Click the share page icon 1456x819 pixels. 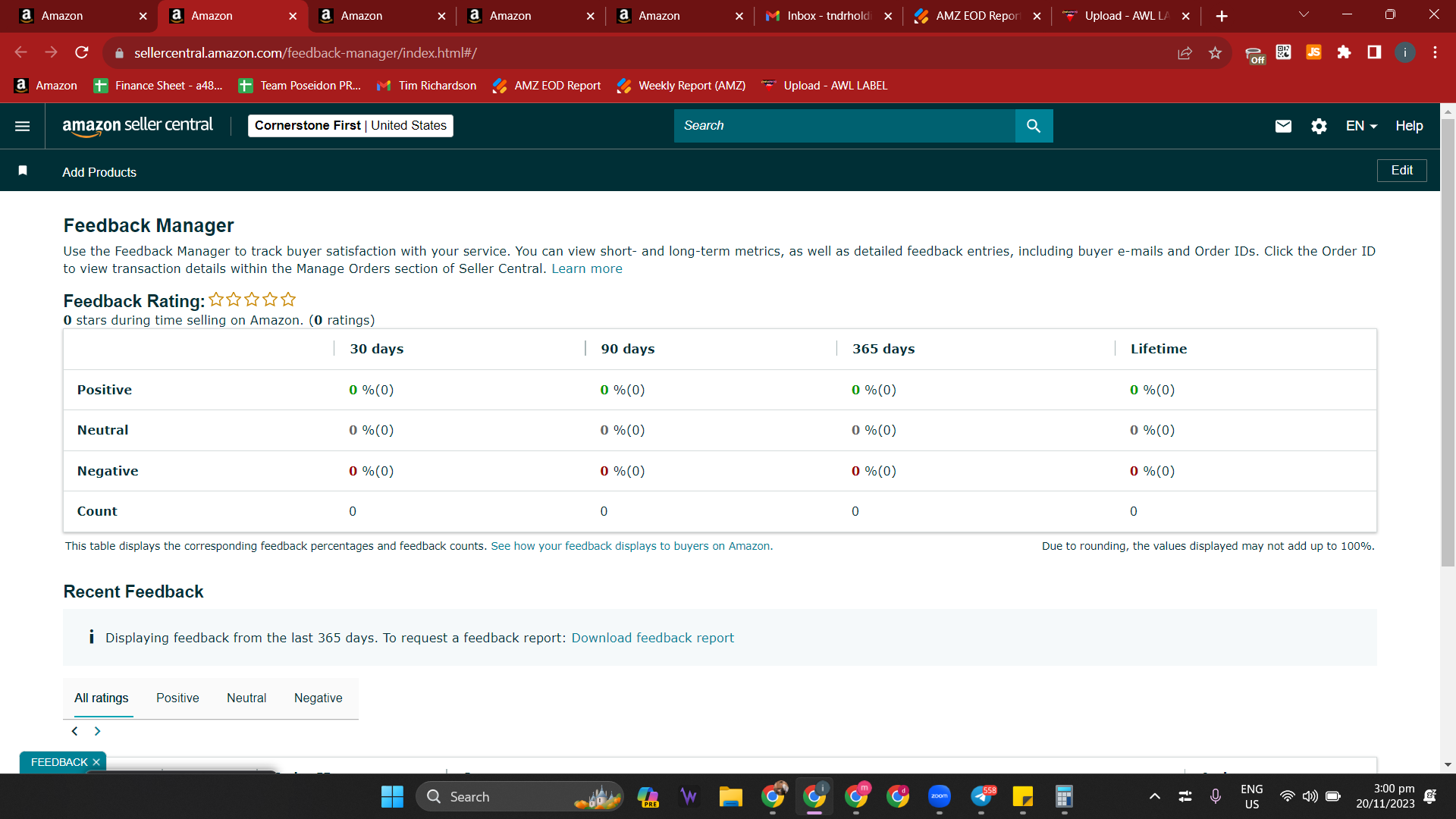pyautogui.click(x=1185, y=52)
